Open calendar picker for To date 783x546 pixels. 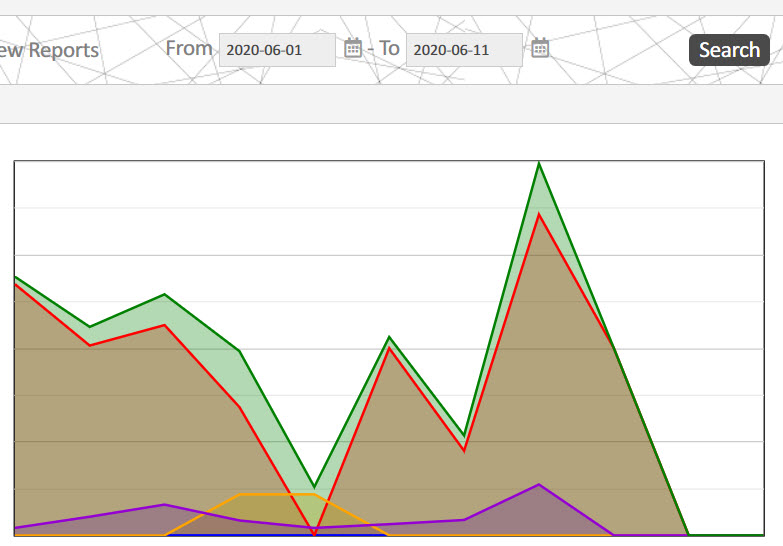[540, 48]
